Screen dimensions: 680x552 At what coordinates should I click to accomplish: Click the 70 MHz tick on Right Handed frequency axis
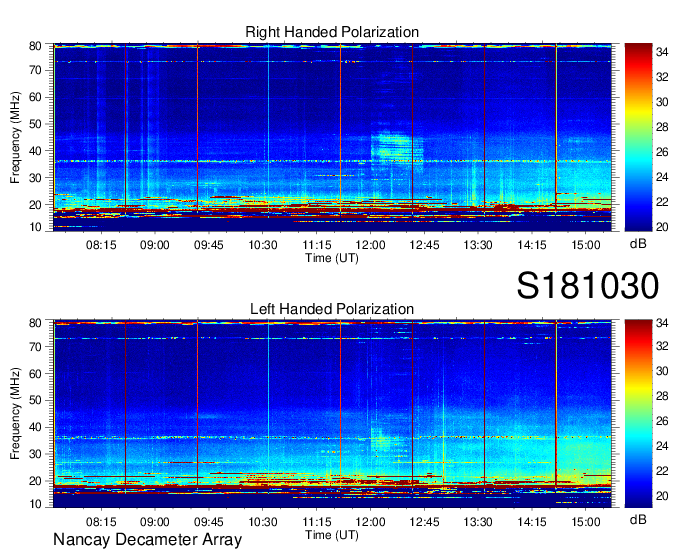tap(35, 70)
